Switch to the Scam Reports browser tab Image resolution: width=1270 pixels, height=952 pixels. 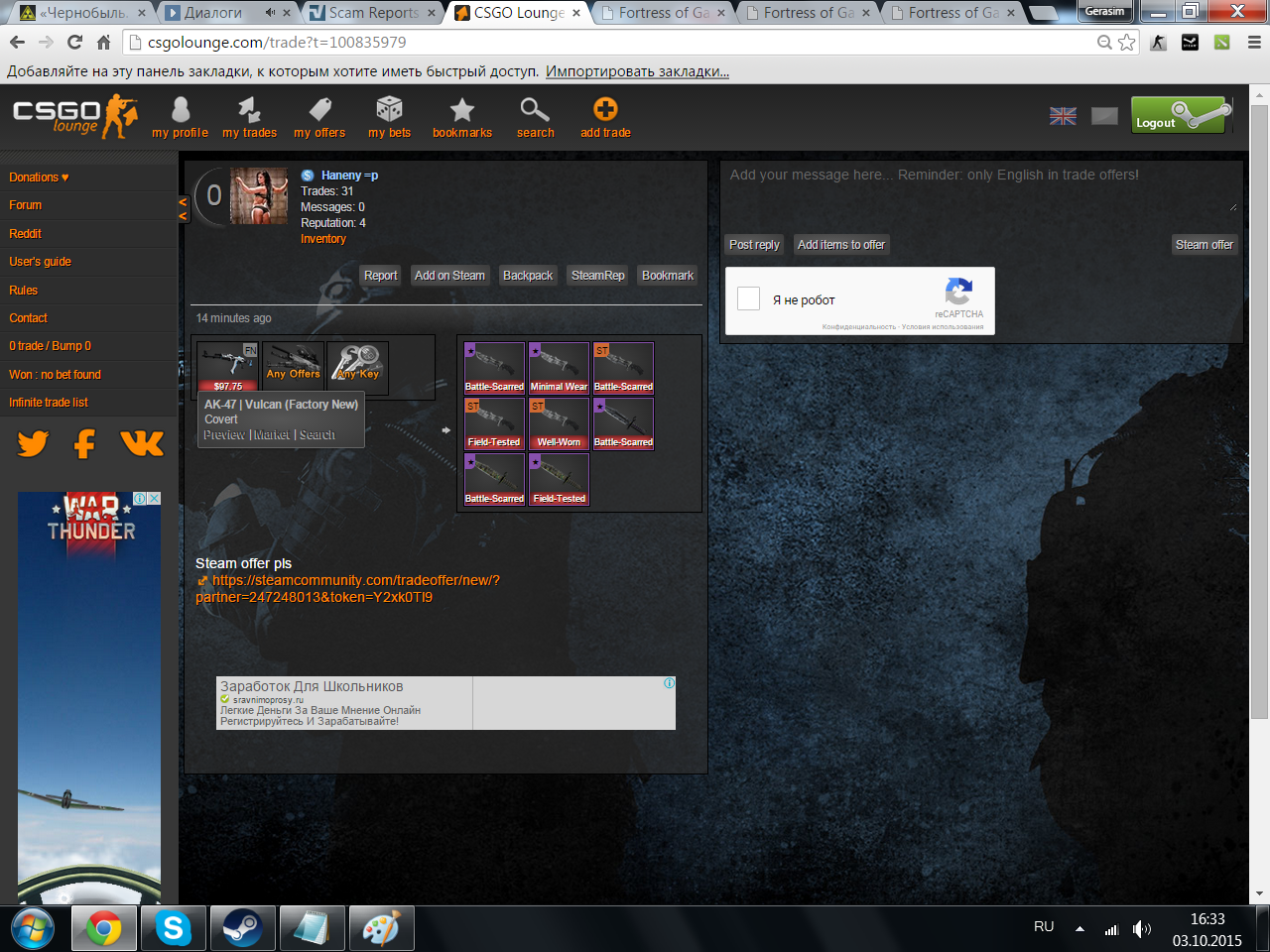[373, 13]
